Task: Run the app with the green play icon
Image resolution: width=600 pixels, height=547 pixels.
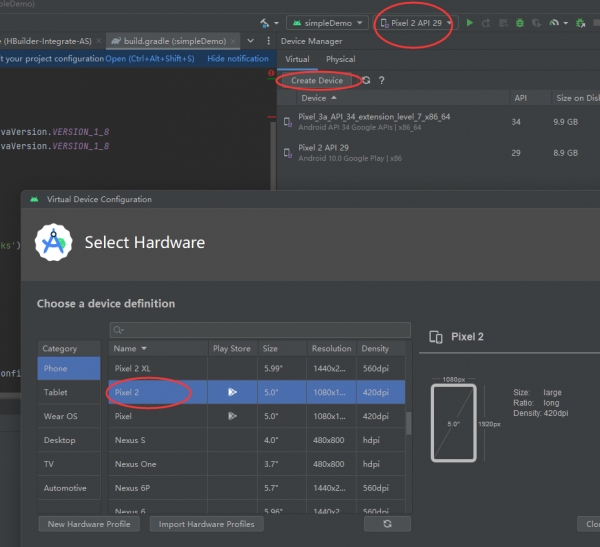Action: pos(470,23)
